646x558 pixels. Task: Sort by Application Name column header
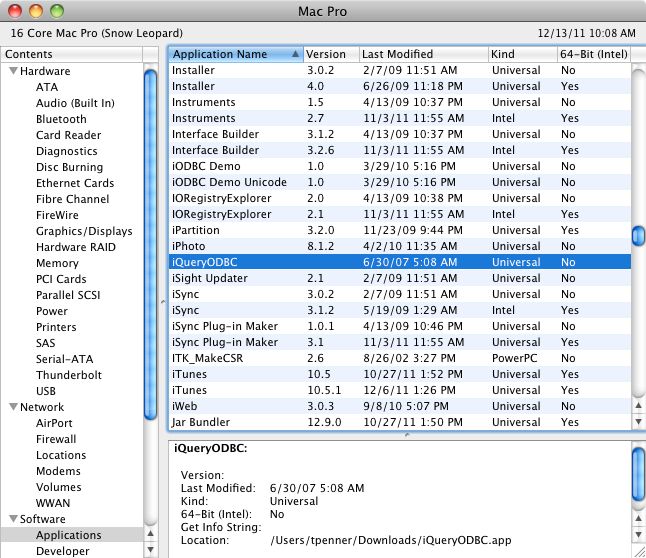pyautogui.click(x=234, y=54)
